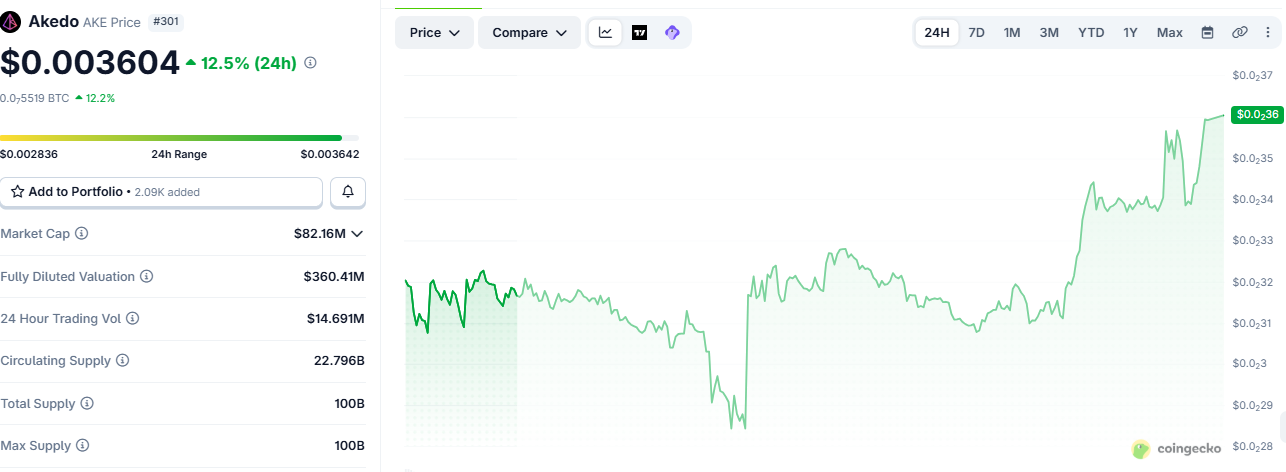Click the $0.002836 range low value
The image size is (1286, 472).
tap(29, 154)
